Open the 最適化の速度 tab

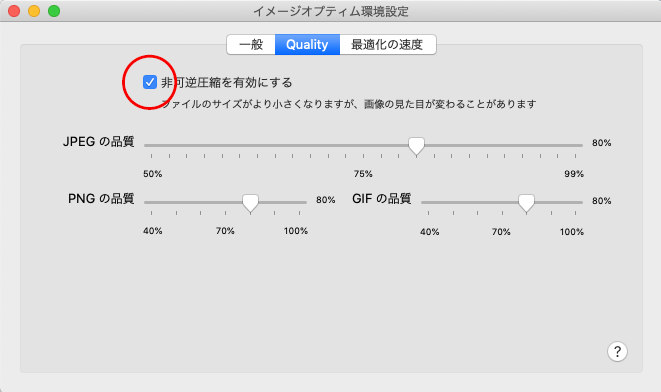click(x=387, y=44)
